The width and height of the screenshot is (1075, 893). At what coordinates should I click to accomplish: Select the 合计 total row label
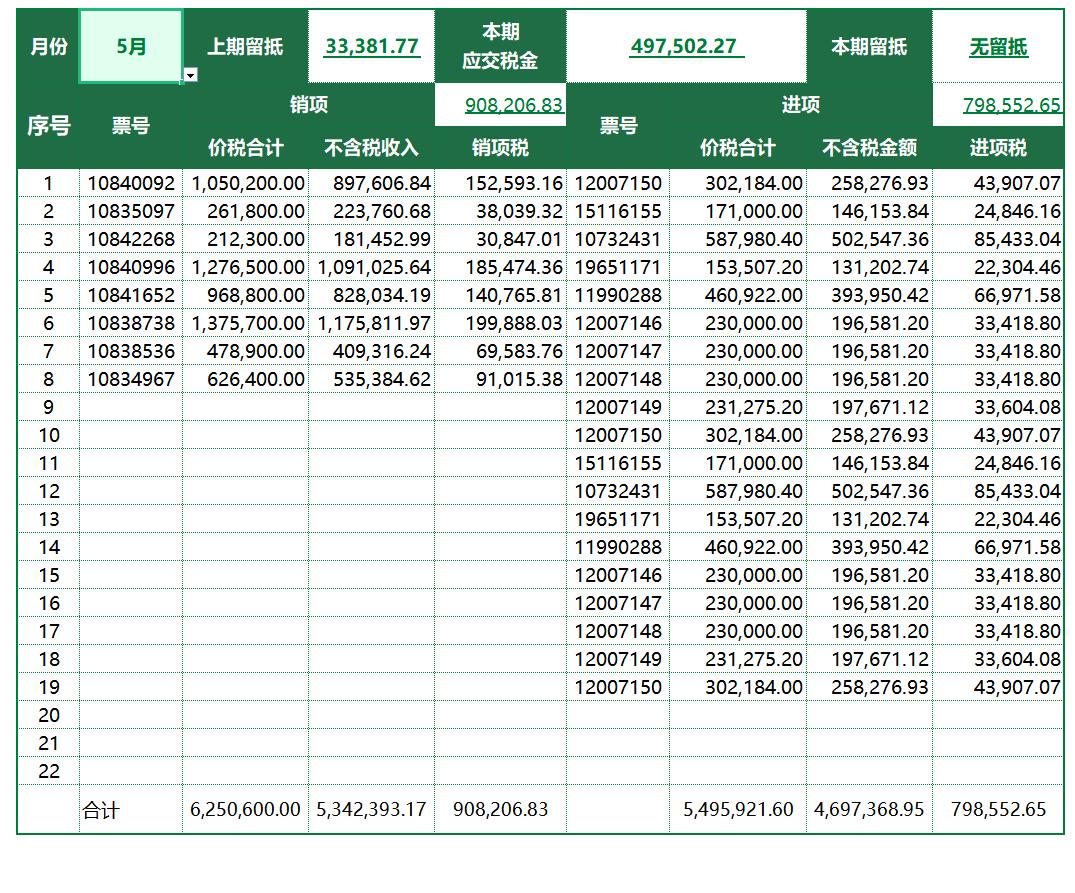point(101,811)
